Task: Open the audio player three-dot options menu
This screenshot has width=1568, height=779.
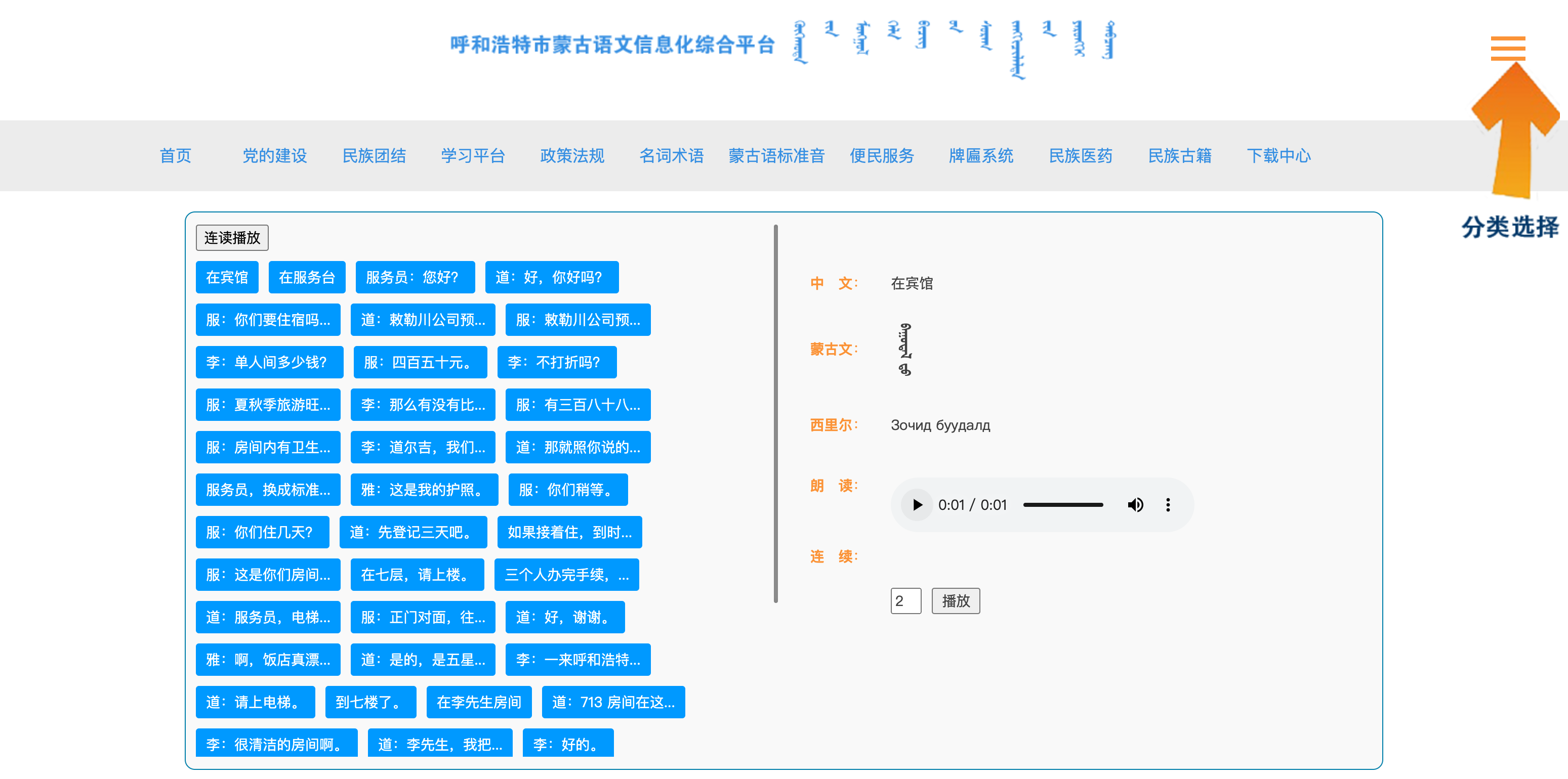Action: tap(1168, 504)
